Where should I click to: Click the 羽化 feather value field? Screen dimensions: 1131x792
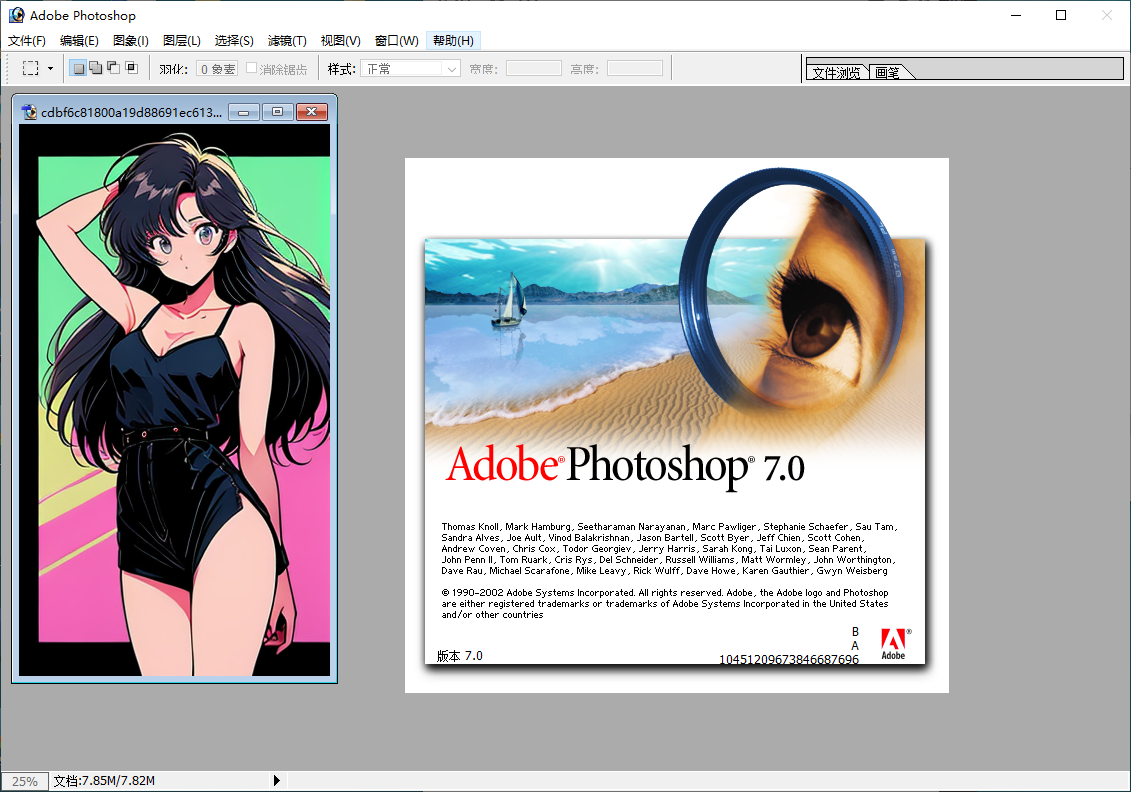click(216, 69)
